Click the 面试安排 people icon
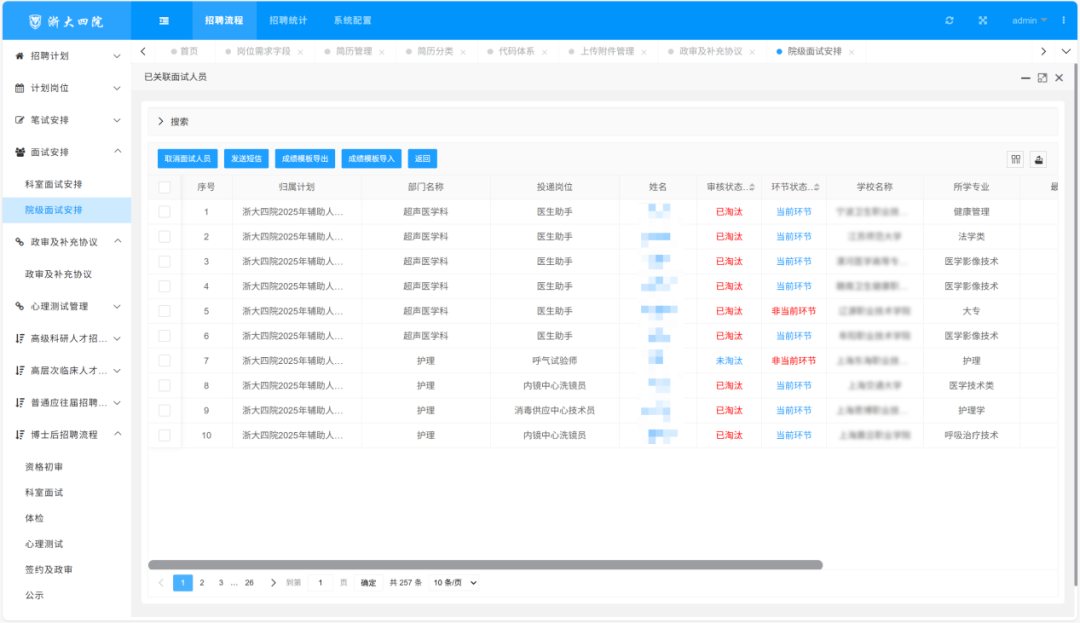The image size is (1080, 623). click(x=19, y=152)
